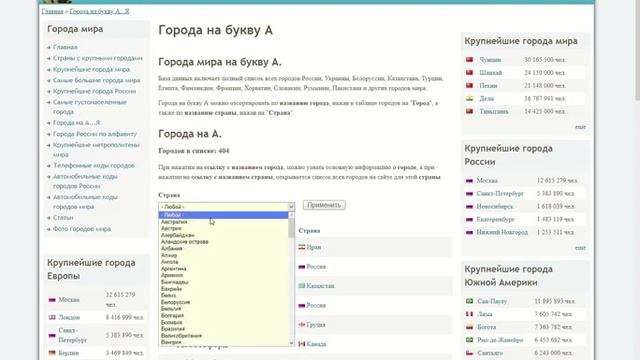
Task: Click German flag beside Берлин
Action: (x=52, y=353)
